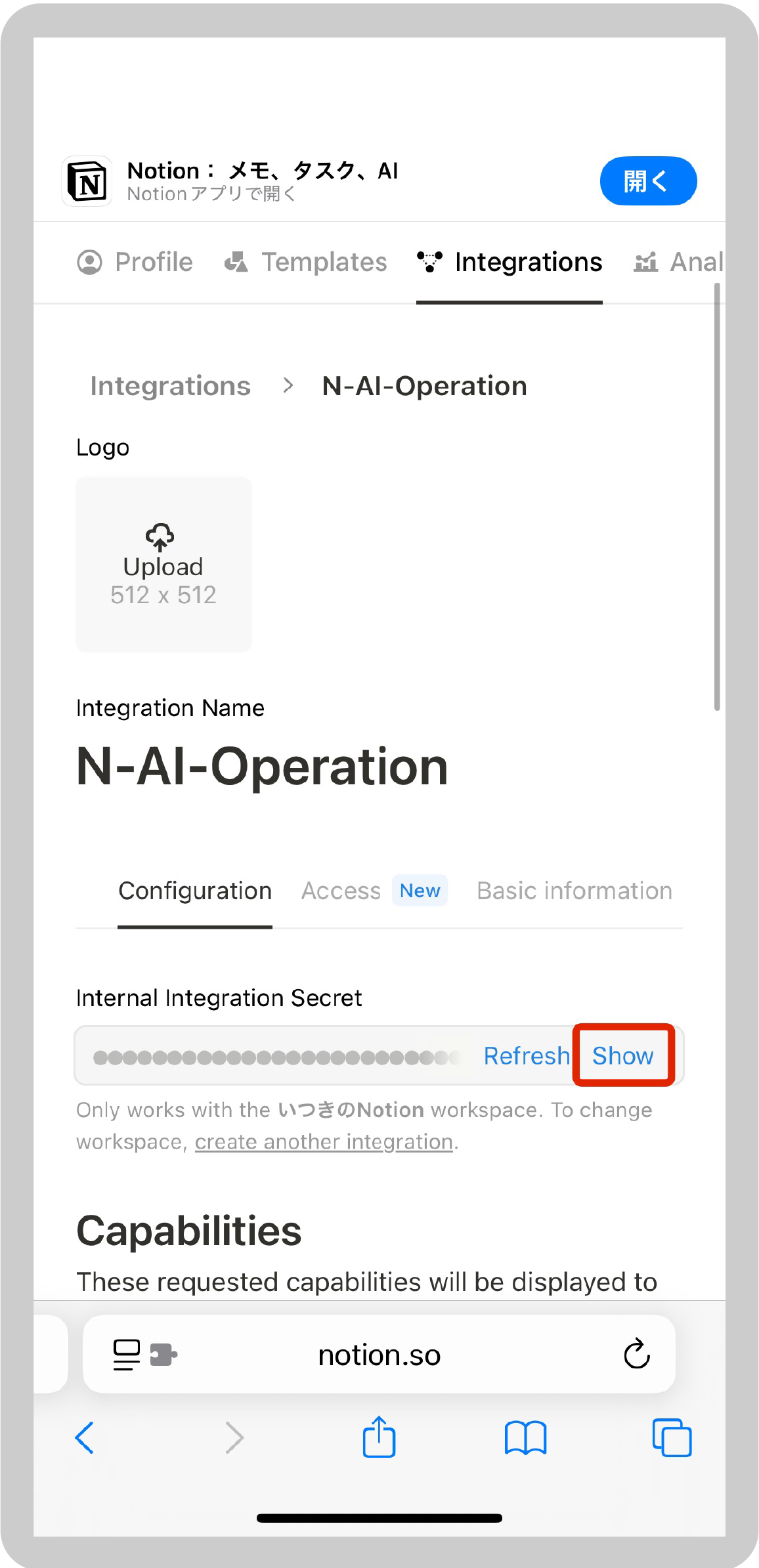Open Notion app with the blue 開く button
The image size is (759, 1568).
(x=648, y=181)
